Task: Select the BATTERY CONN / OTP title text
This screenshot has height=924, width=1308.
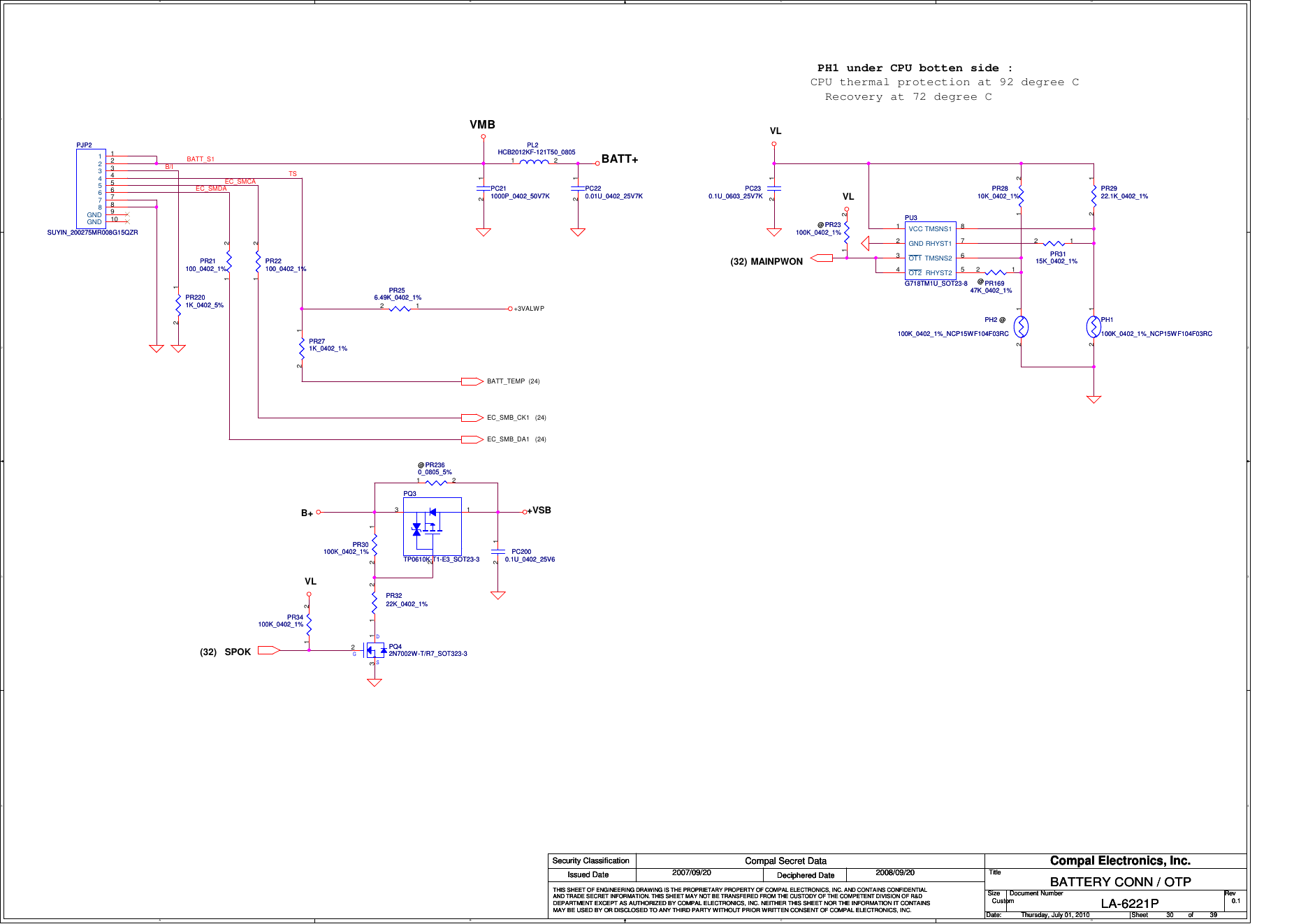Action: (1120, 882)
